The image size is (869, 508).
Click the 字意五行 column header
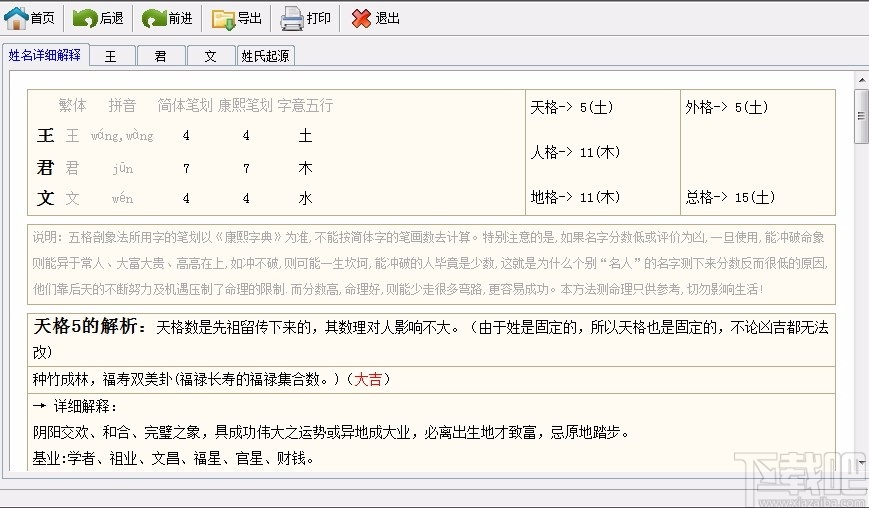pyautogui.click(x=305, y=105)
